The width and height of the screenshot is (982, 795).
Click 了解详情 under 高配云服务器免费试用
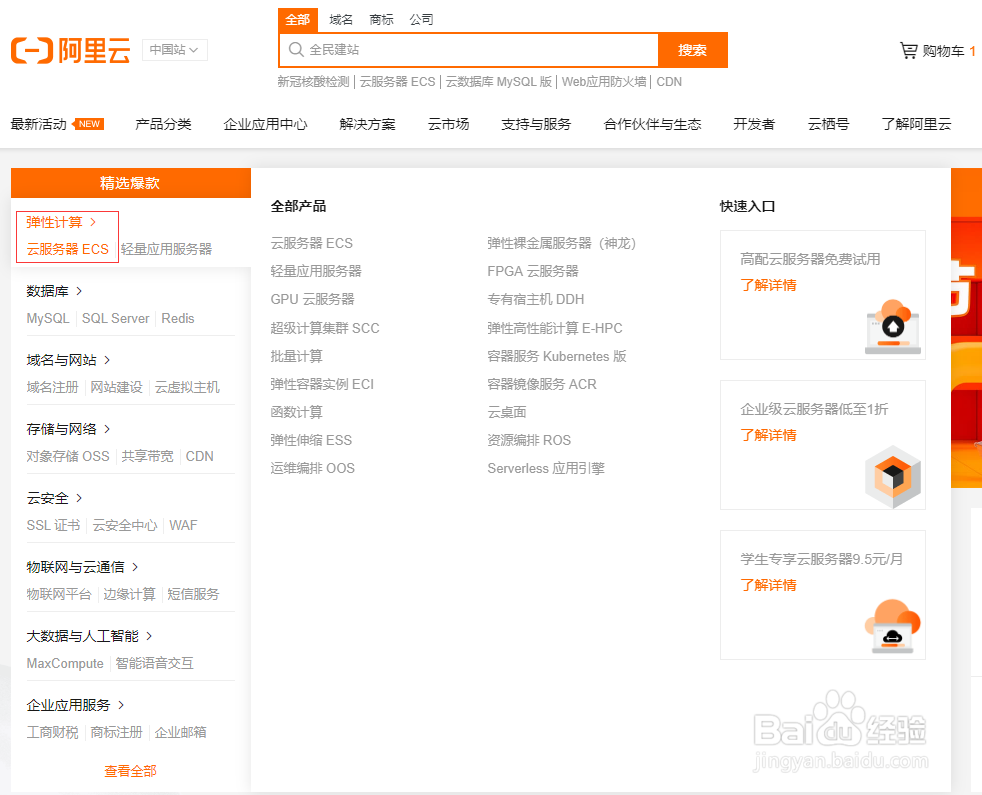(x=768, y=285)
